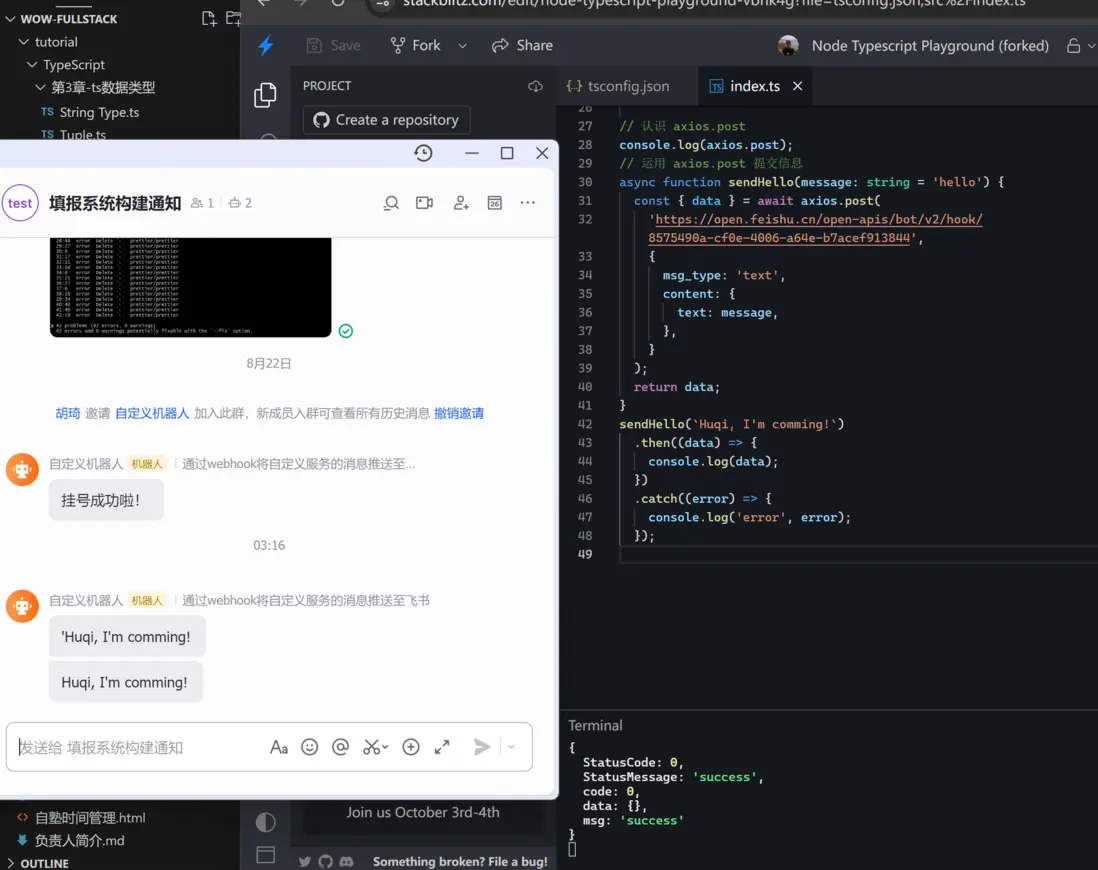Open the Fork dropdown arrow
This screenshot has width=1098, height=870.
click(462, 46)
